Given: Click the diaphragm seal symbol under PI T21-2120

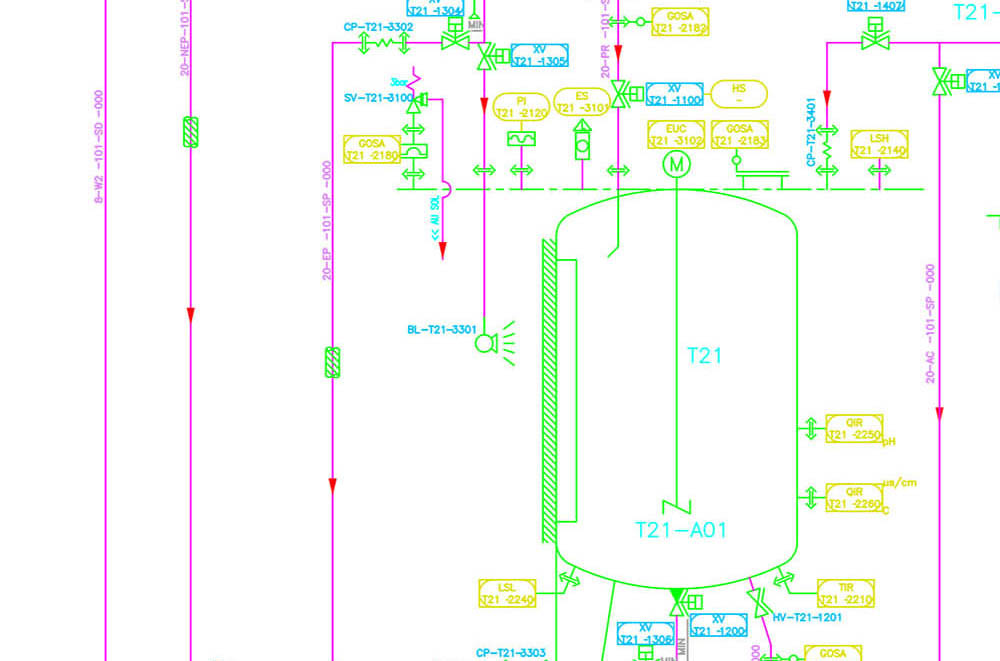Looking at the screenshot, I should pyautogui.click(x=521, y=138).
